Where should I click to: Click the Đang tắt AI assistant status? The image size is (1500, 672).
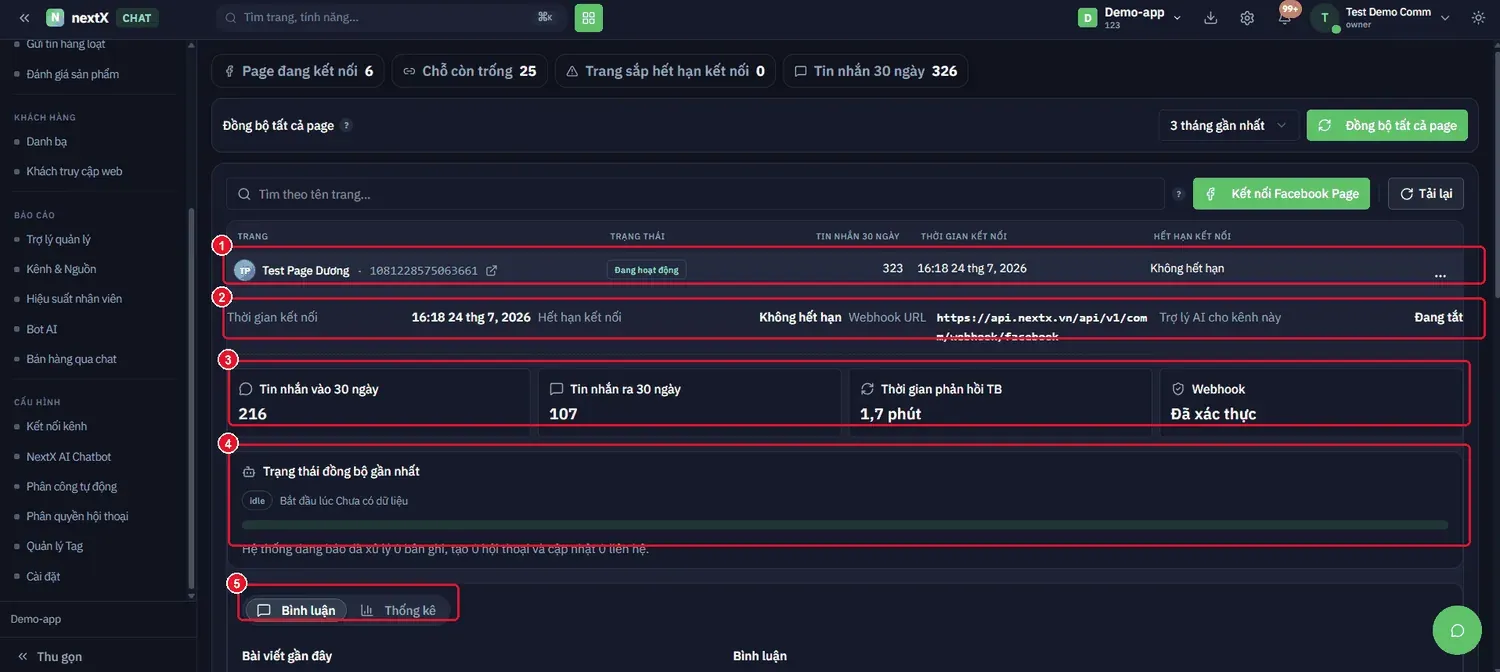1438,317
